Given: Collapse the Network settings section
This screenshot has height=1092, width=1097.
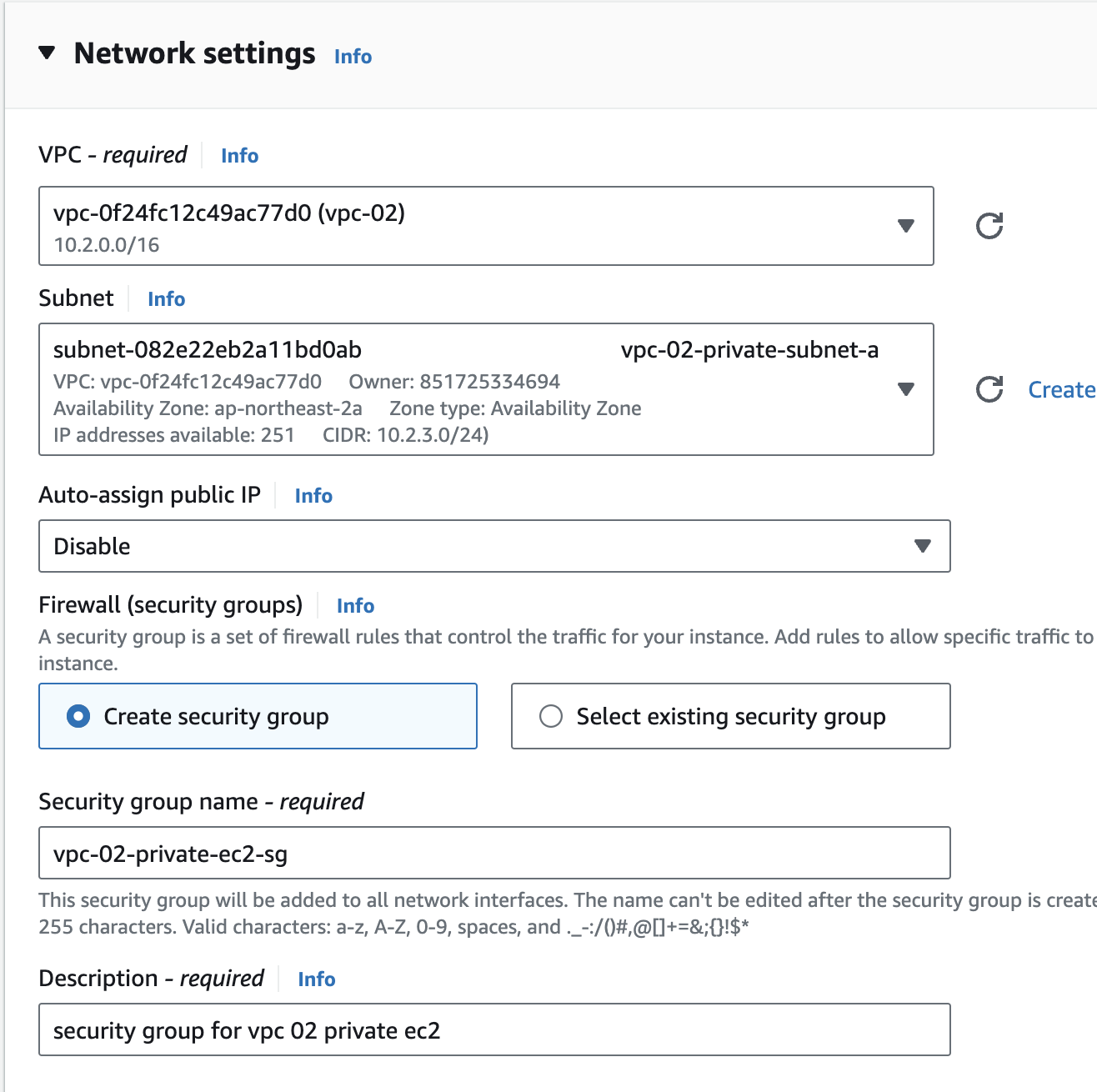Looking at the screenshot, I should coord(47,53).
